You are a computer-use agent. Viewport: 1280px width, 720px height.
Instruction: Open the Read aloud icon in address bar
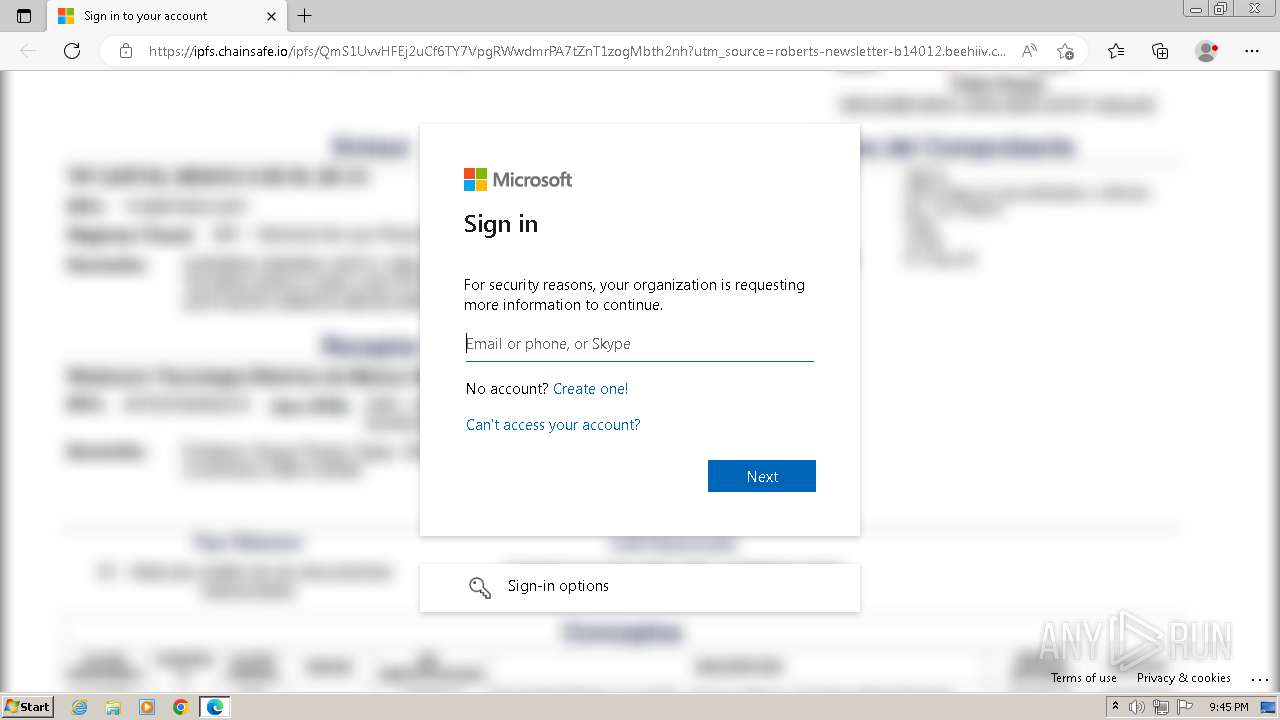coord(1029,51)
